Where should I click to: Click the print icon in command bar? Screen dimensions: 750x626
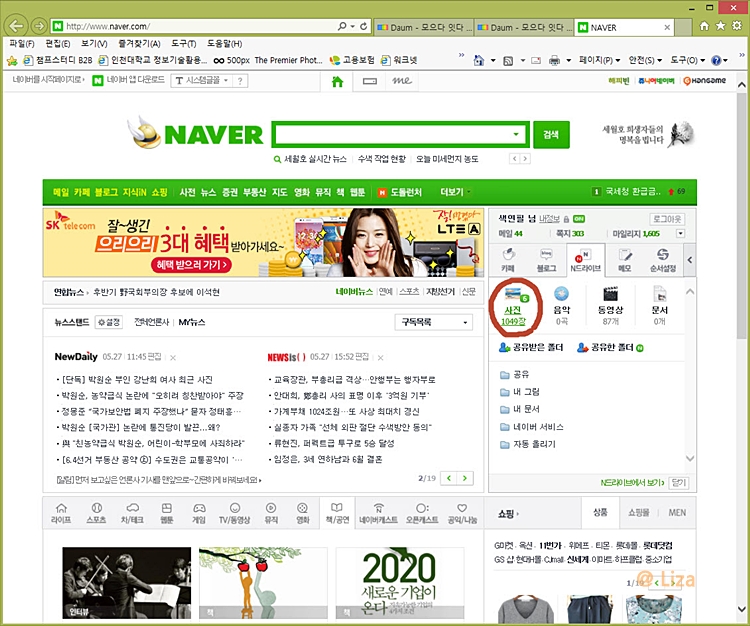tap(554, 60)
